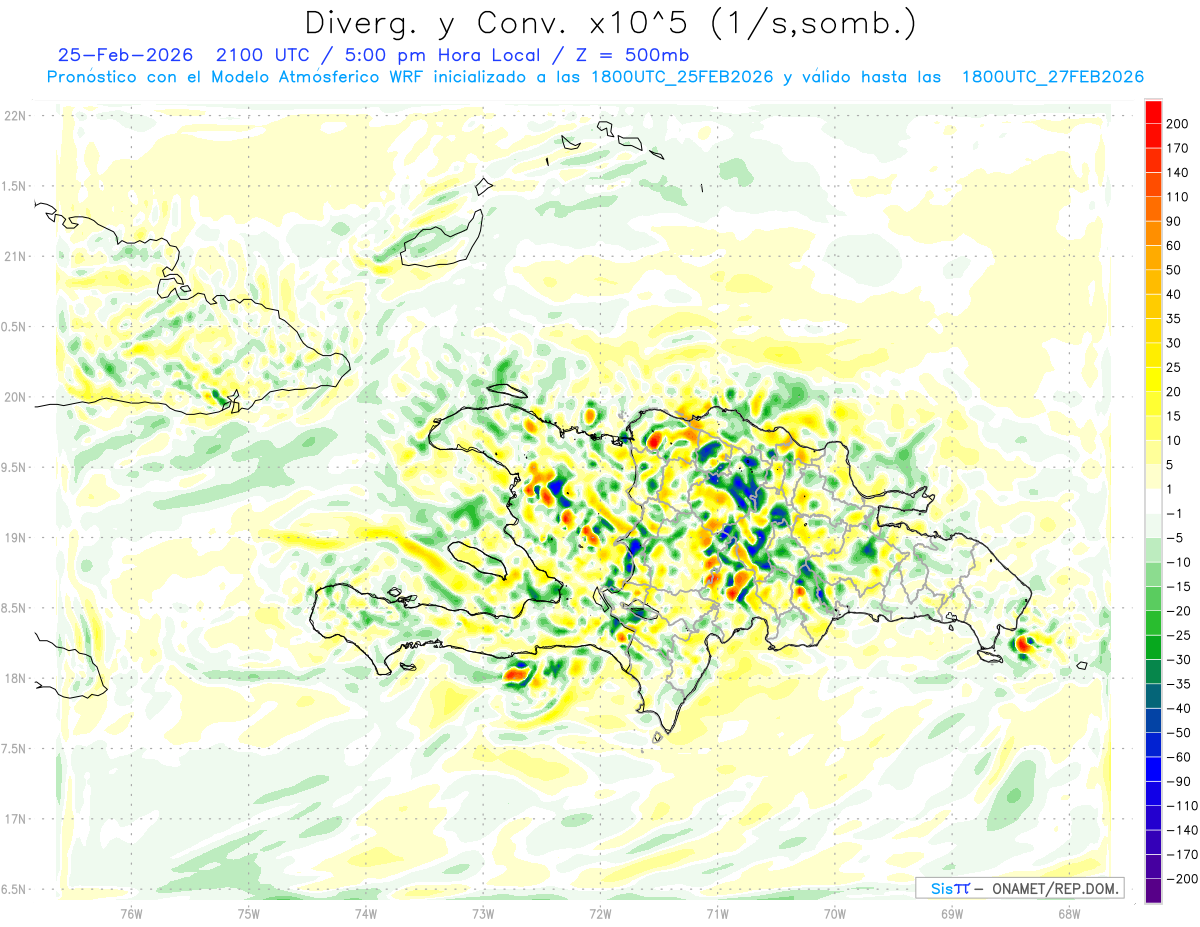Image resolution: width=1200 pixels, height=927 pixels.
Task: Click the white colorbar swatch between 1 and -1
Action: 1153,502
